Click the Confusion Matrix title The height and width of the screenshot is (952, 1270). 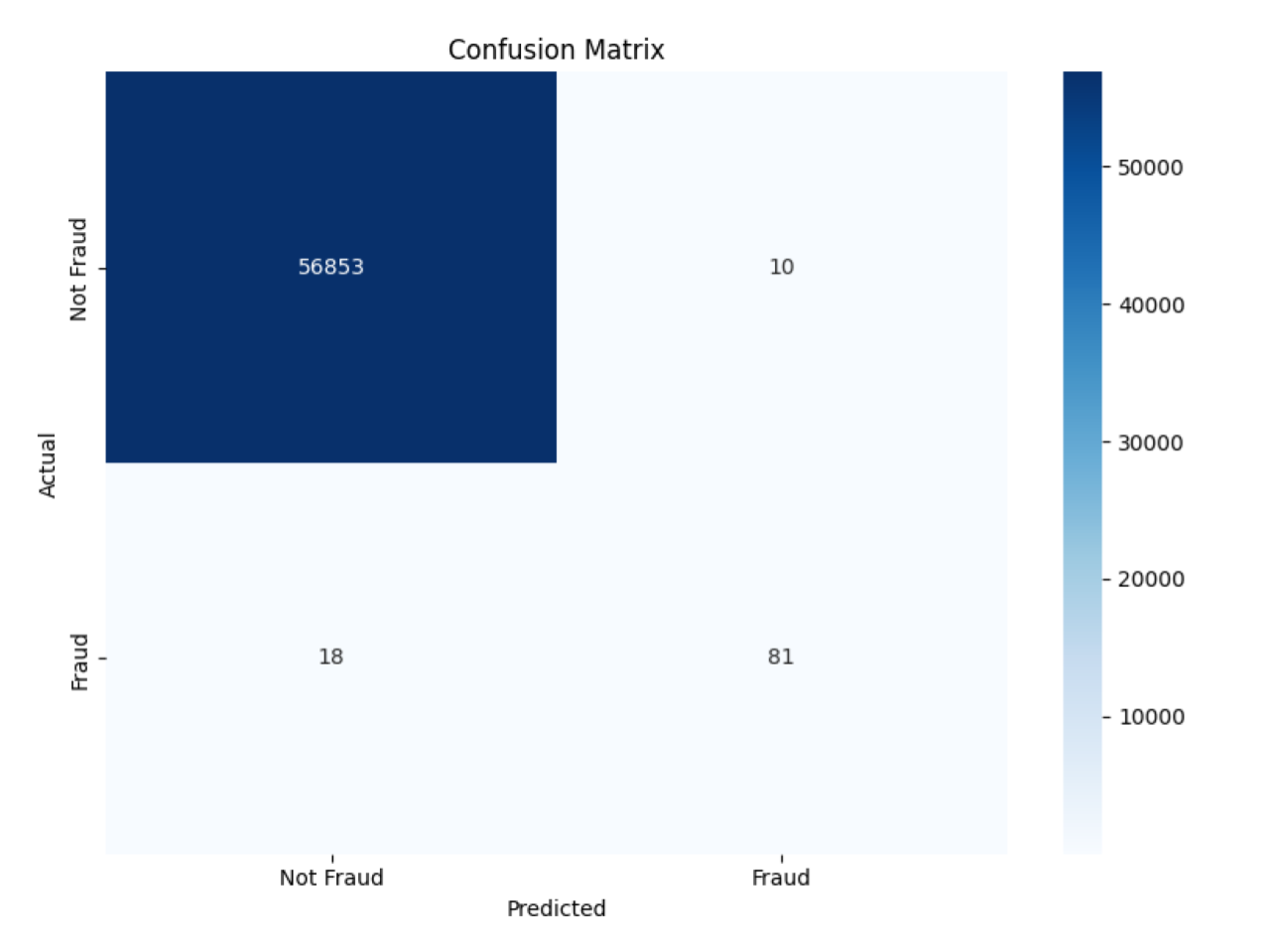tap(556, 50)
